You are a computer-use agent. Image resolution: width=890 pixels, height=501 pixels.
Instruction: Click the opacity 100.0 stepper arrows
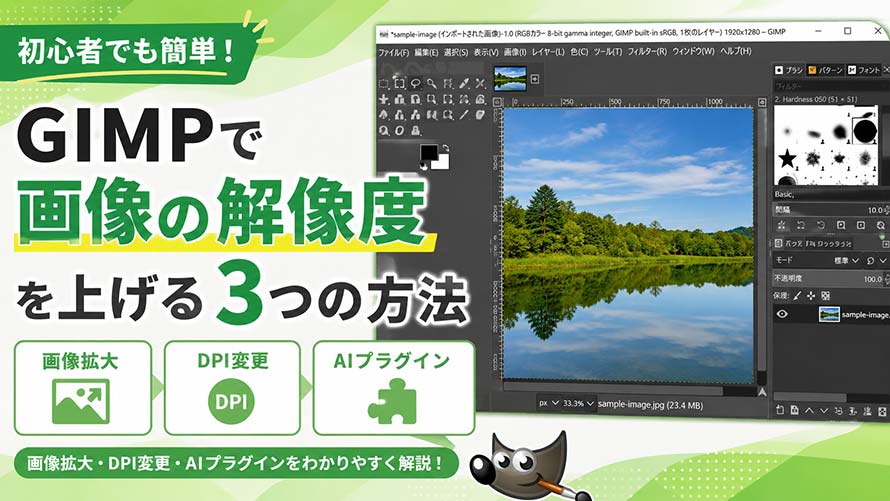pos(887,279)
